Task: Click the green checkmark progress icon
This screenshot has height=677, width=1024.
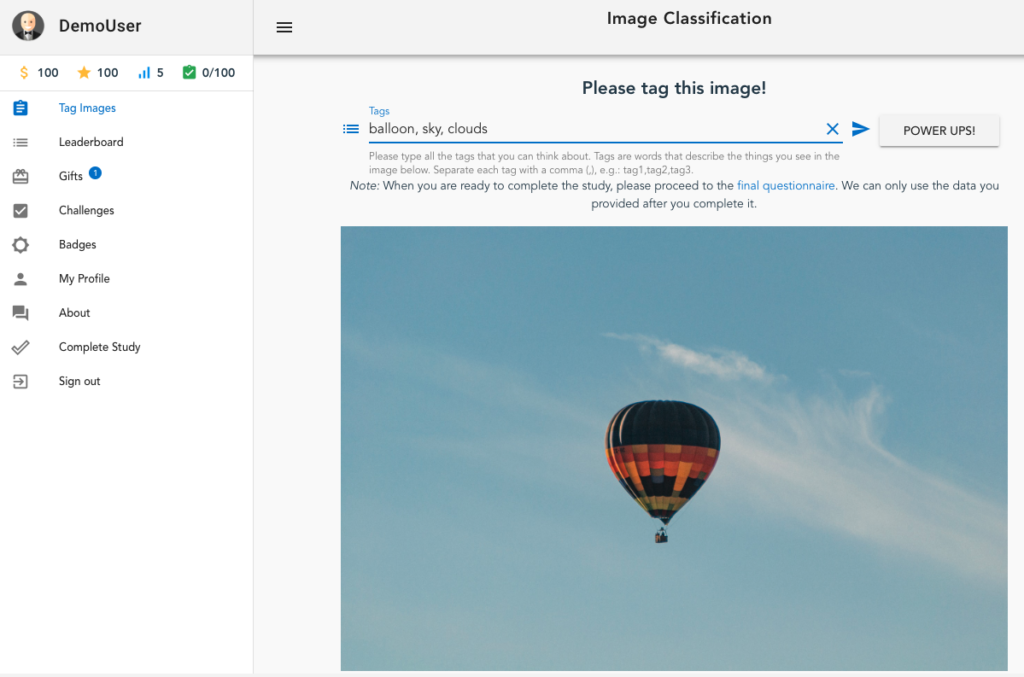Action: click(x=189, y=72)
